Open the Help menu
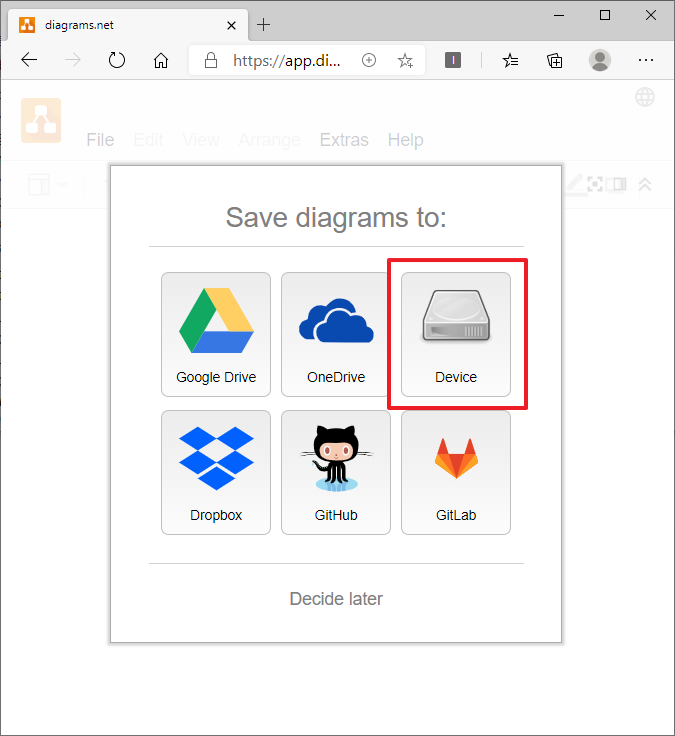The height and width of the screenshot is (736, 675). 406,140
